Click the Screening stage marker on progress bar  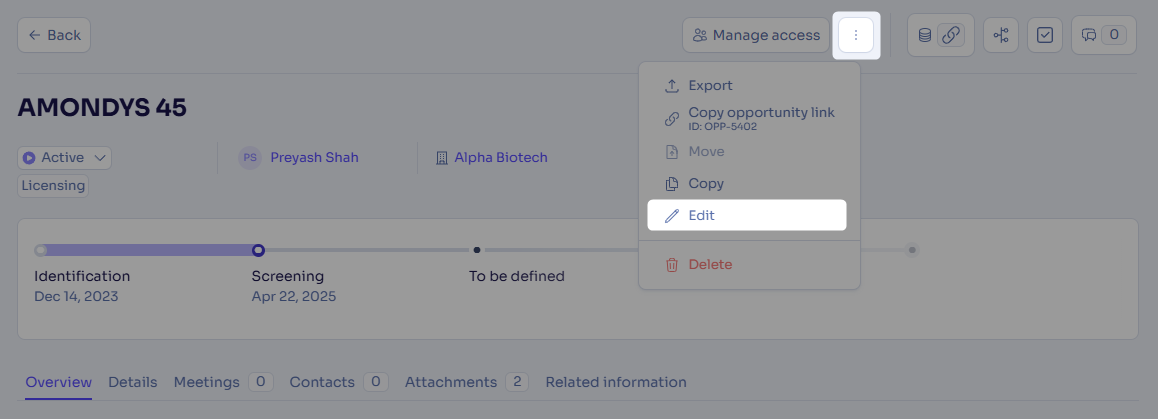258,251
